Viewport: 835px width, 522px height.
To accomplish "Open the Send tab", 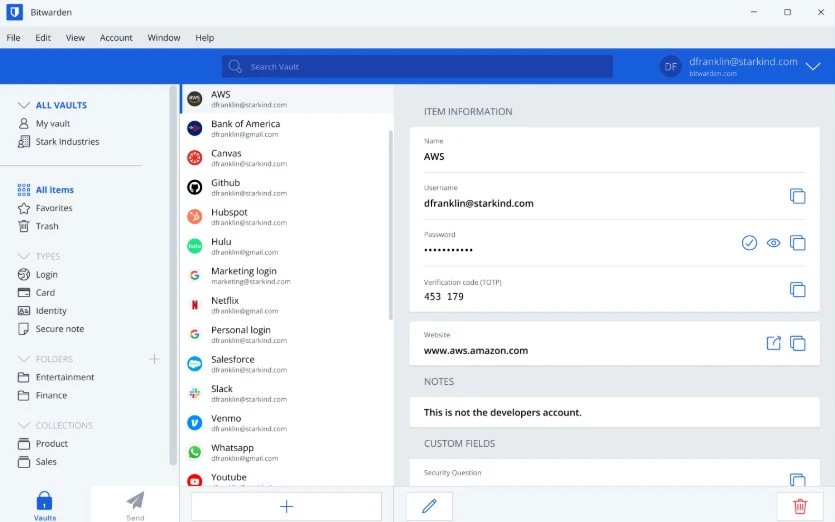I will (x=135, y=505).
